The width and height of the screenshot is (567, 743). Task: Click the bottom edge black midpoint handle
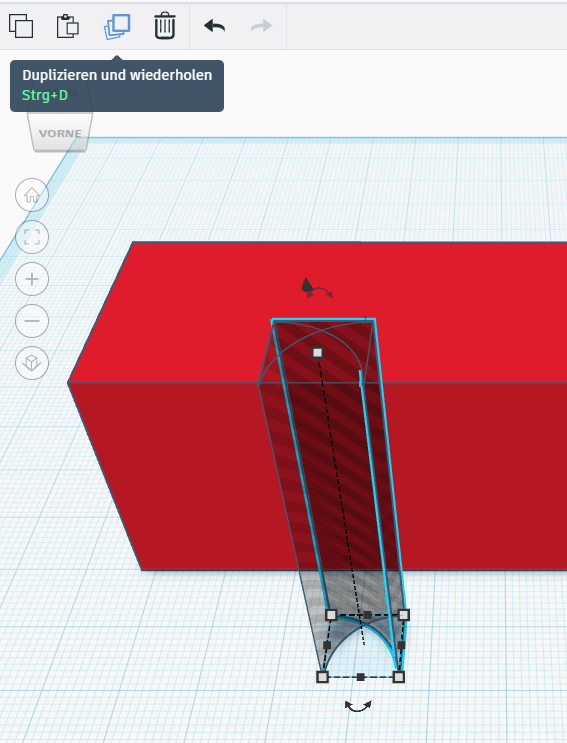coord(360,677)
